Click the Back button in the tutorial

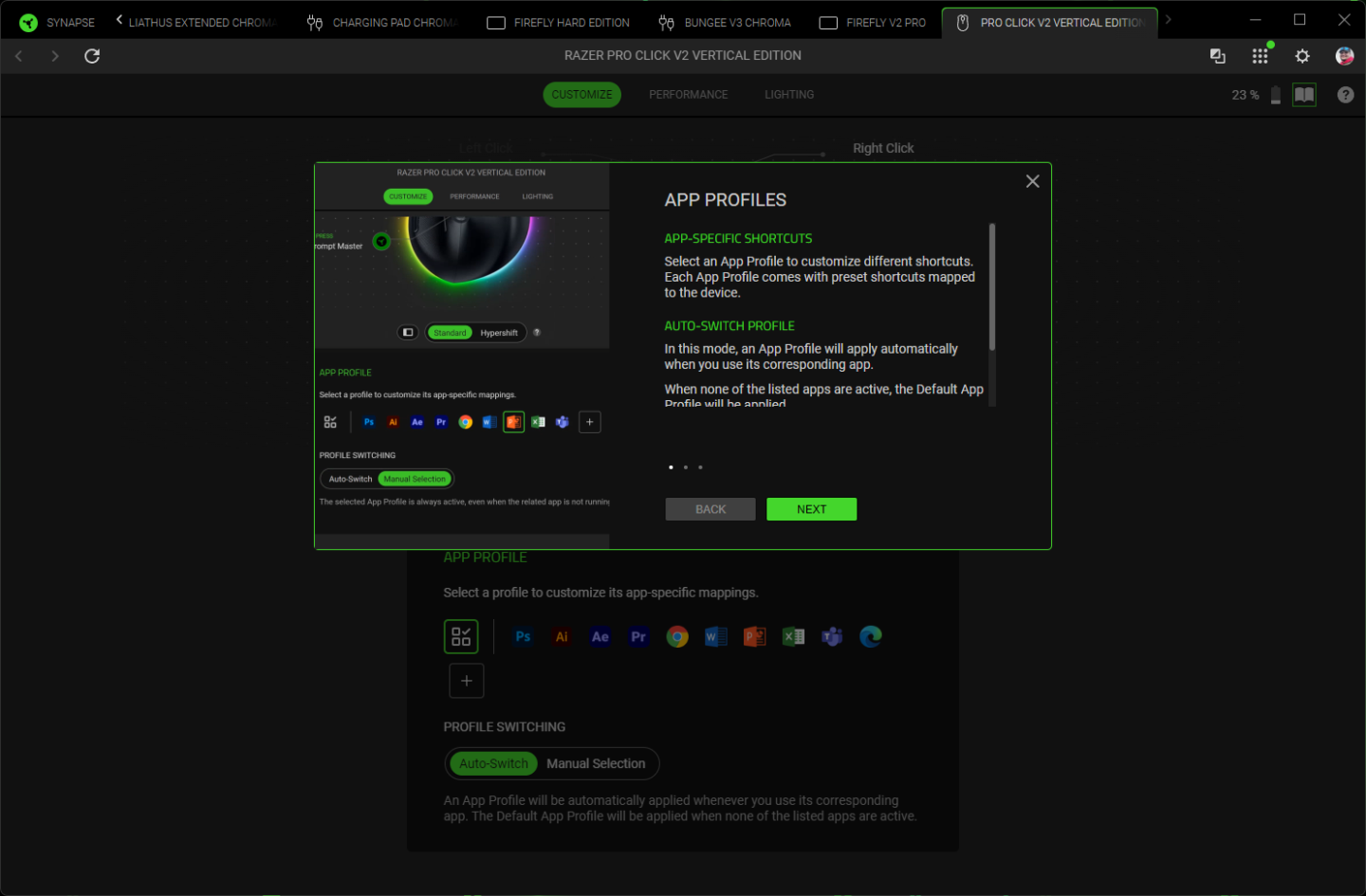click(x=711, y=509)
